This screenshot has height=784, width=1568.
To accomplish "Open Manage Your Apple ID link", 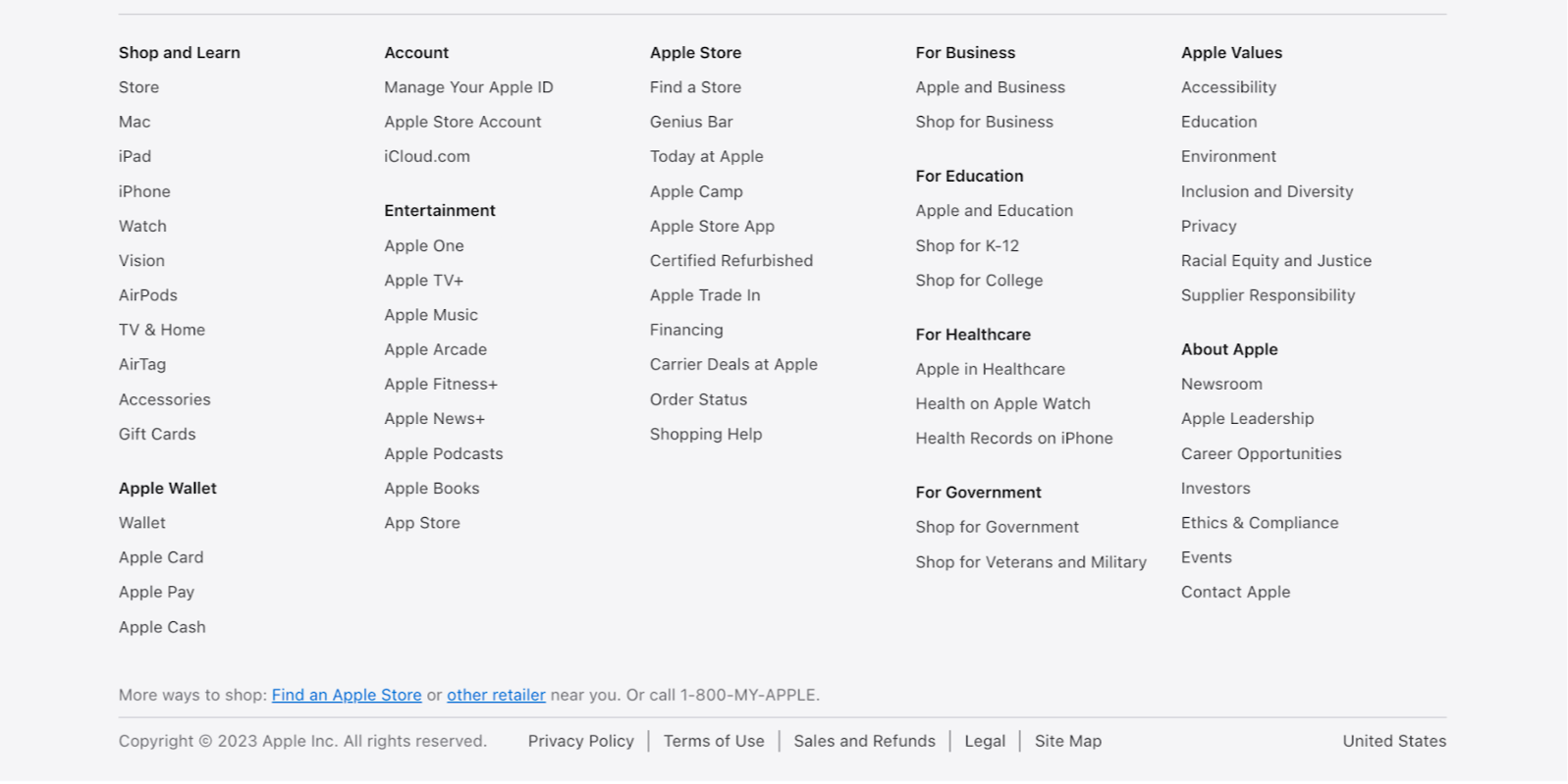I will [x=468, y=87].
